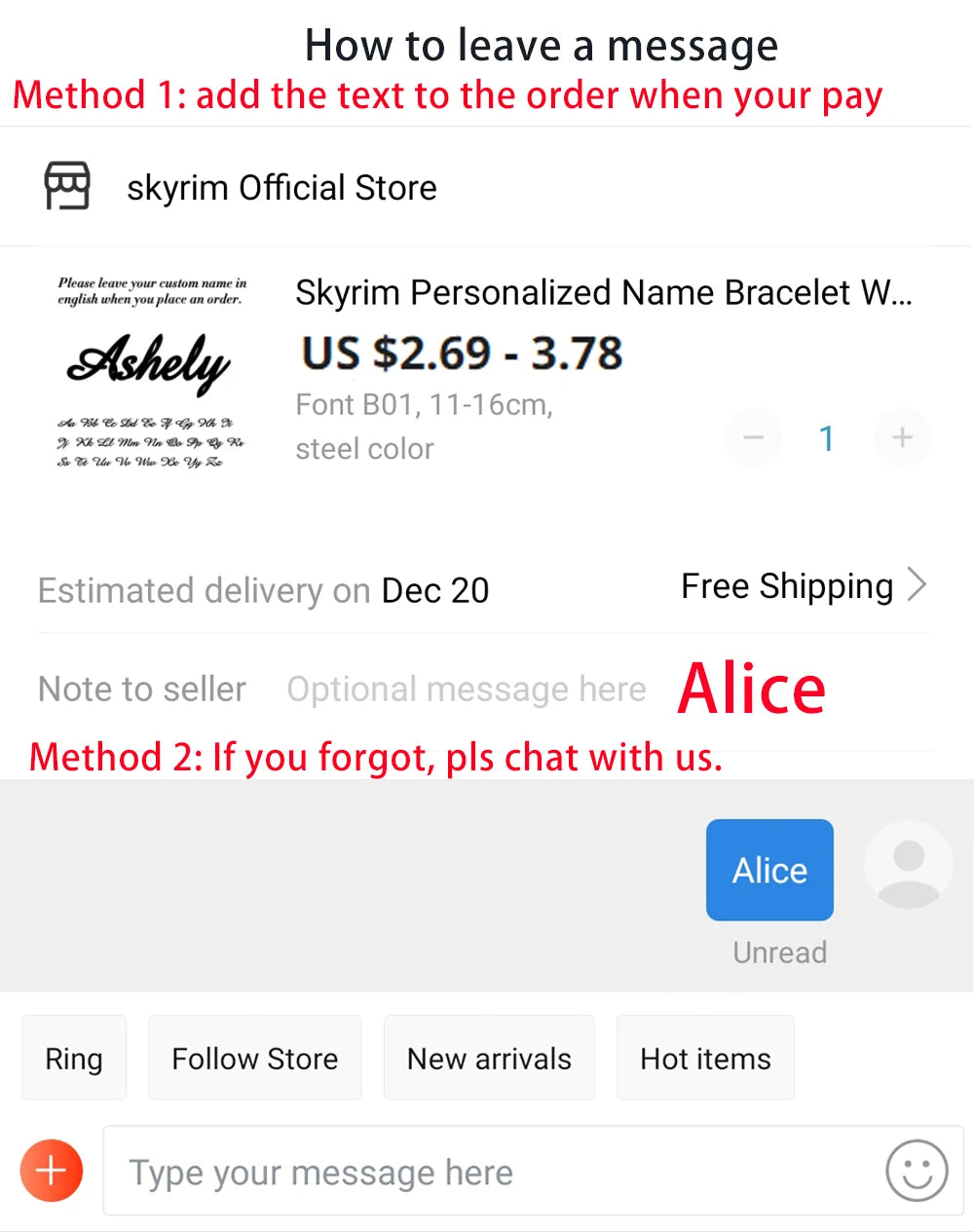Click the quantity number 1
The image size is (974, 1232).
pos(827,438)
